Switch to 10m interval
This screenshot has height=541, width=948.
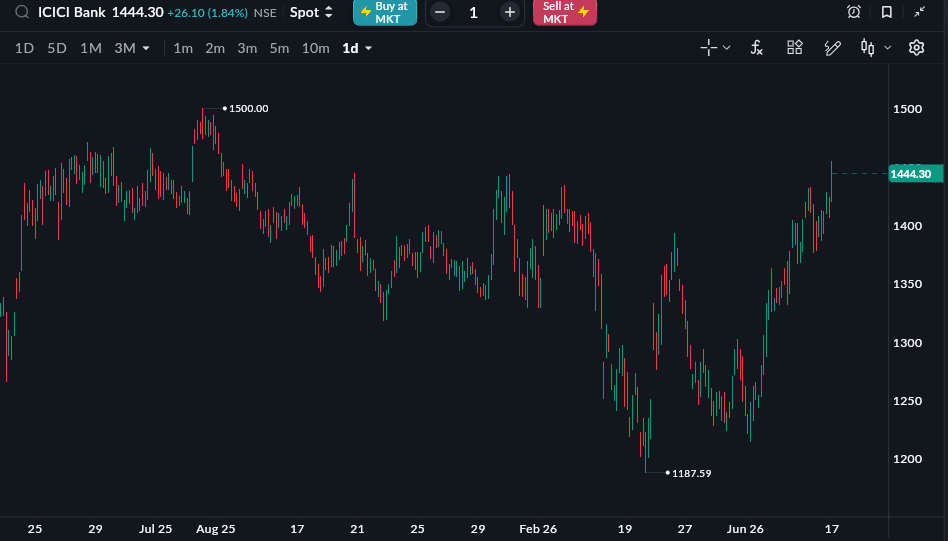(316, 48)
